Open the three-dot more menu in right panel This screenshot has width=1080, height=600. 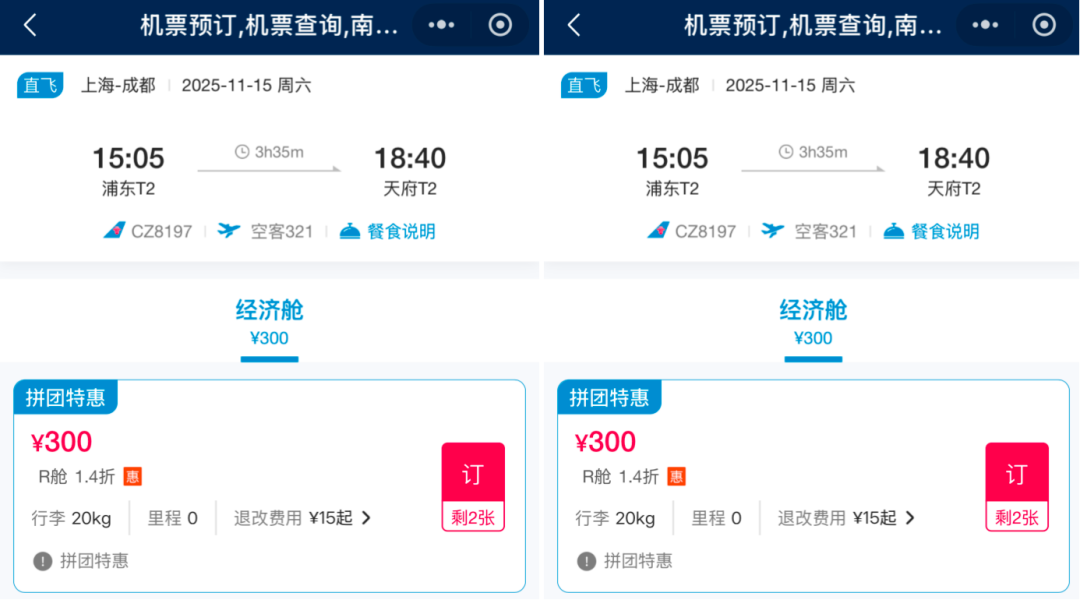point(985,25)
